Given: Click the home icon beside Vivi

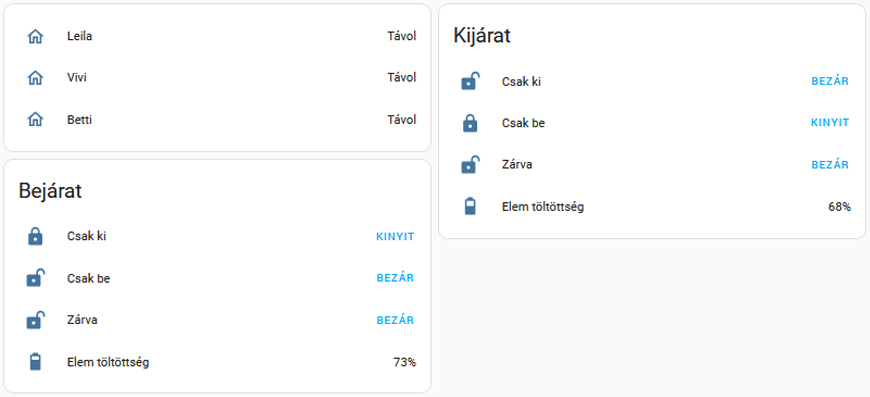Looking at the screenshot, I should pos(35,78).
